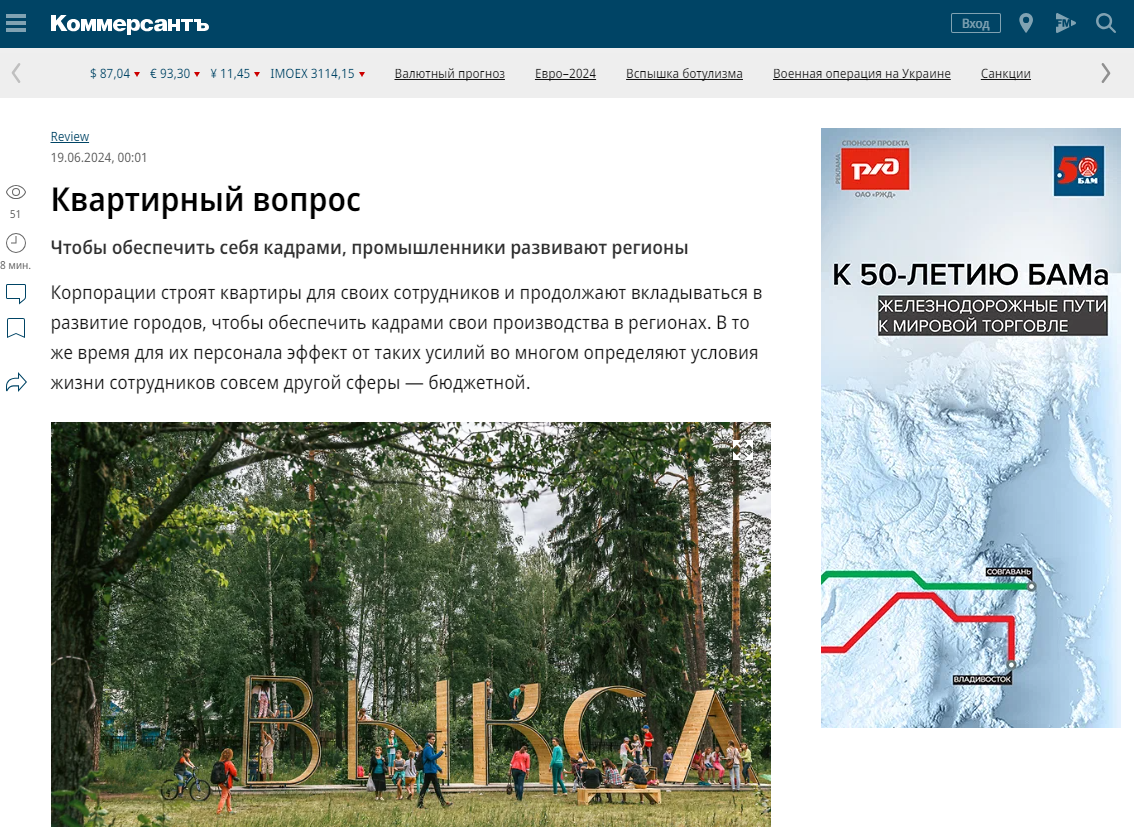The height and width of the screenshot is (835, 1134).
Task: Open the Санкции topic
Action: [1005, 74]
